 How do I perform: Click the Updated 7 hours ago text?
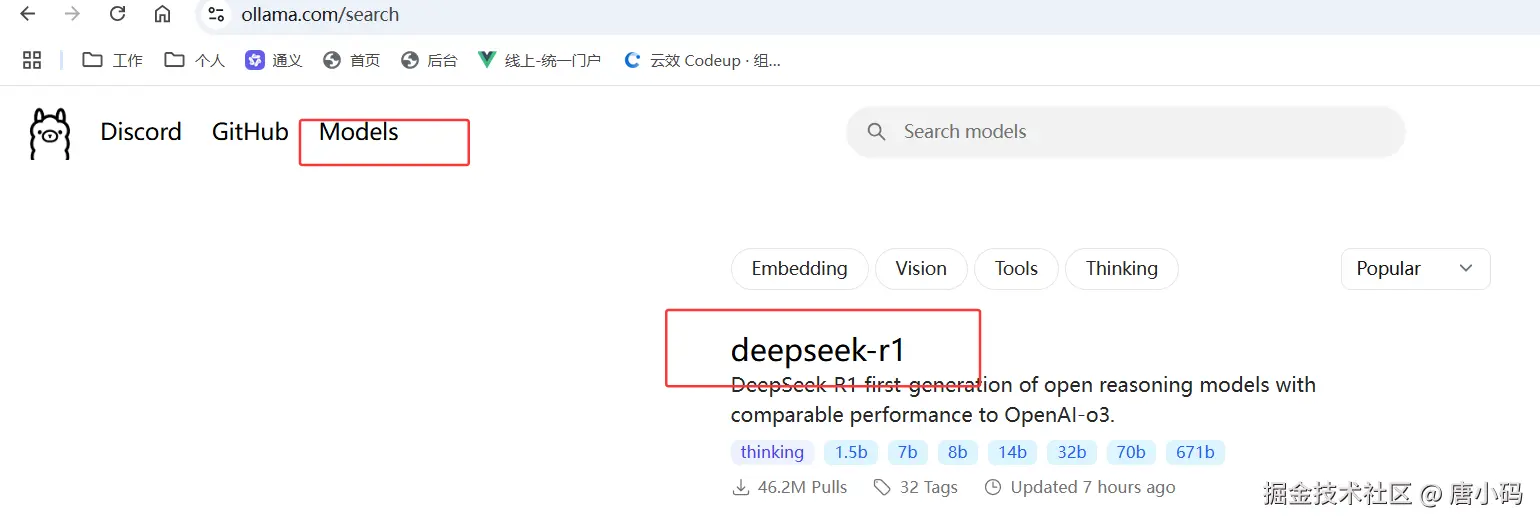[1093, 487]
